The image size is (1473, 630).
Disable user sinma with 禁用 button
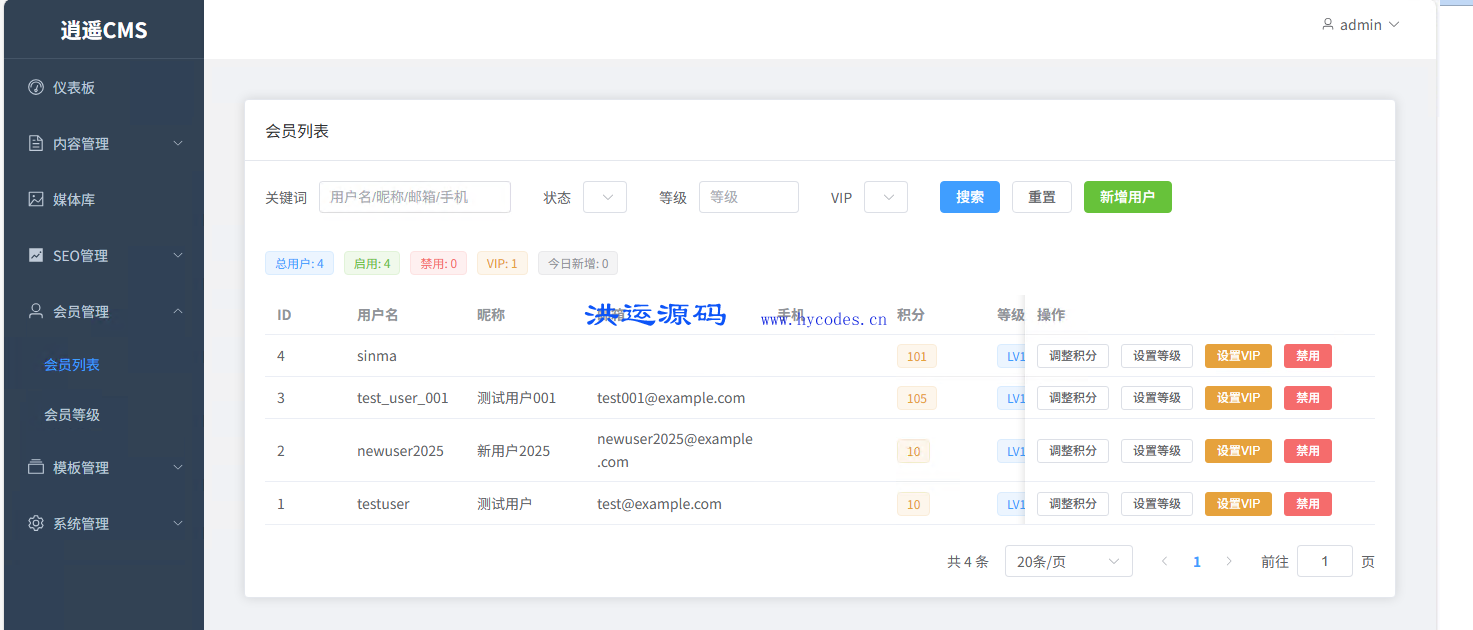[1307, 355]
